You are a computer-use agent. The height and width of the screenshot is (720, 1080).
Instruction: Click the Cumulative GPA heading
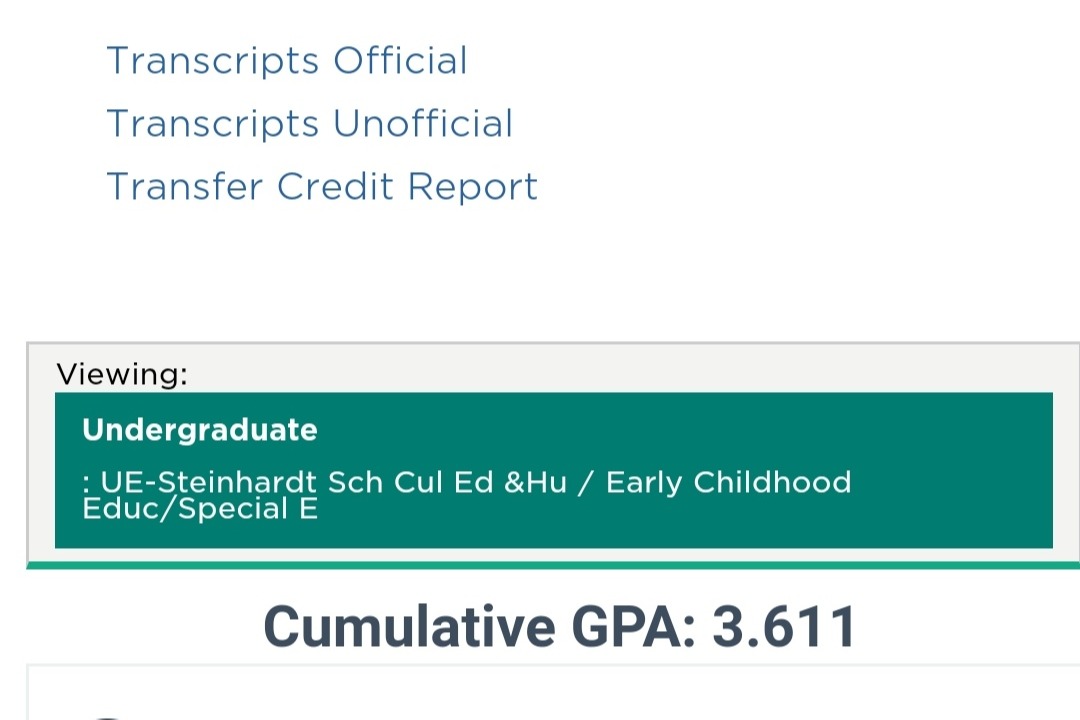tap(559, 627)
